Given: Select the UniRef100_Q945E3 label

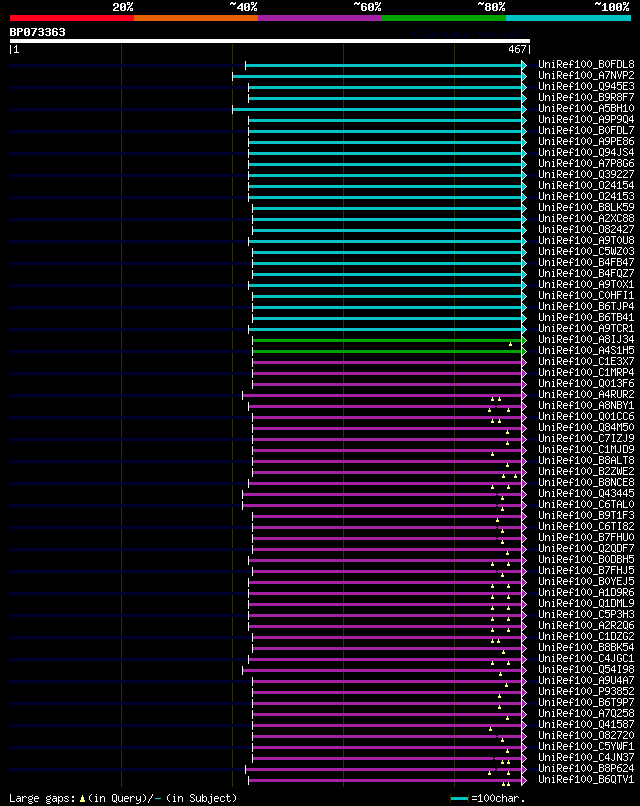Looking at the screenshot, I should [586, 86].
